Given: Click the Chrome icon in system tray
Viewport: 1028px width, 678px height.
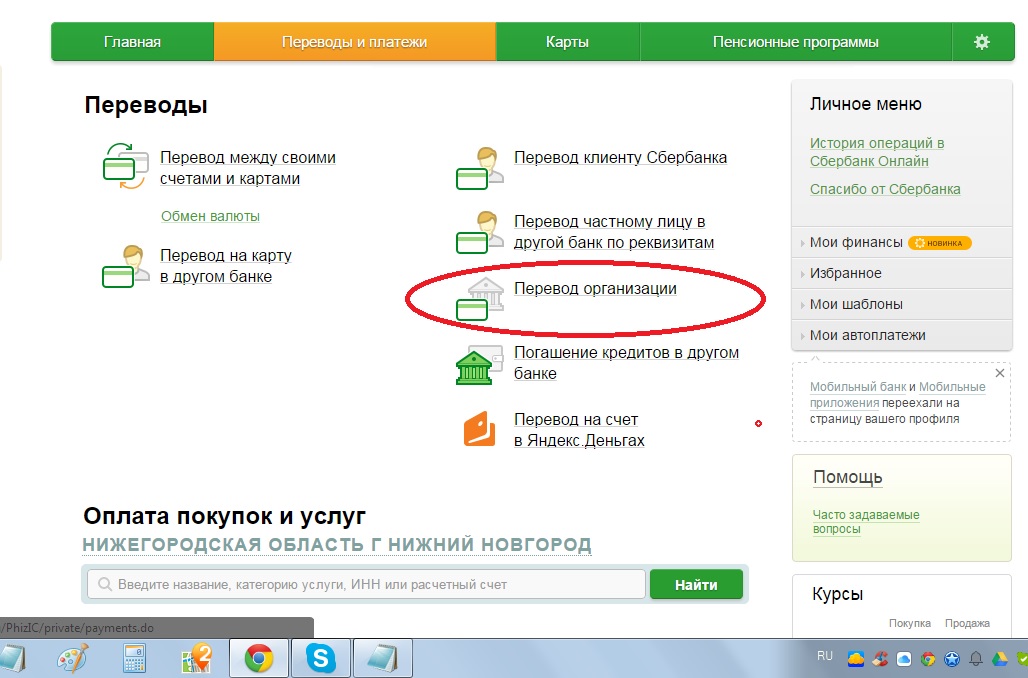Looking at the screenshot, I should (928, 658).
